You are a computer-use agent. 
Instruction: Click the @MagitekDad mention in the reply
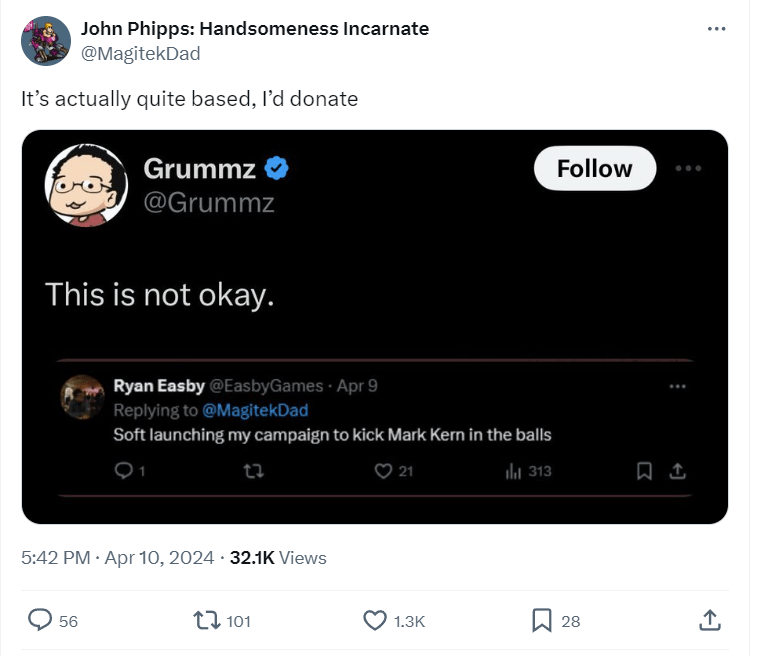(x=255, y=410)
